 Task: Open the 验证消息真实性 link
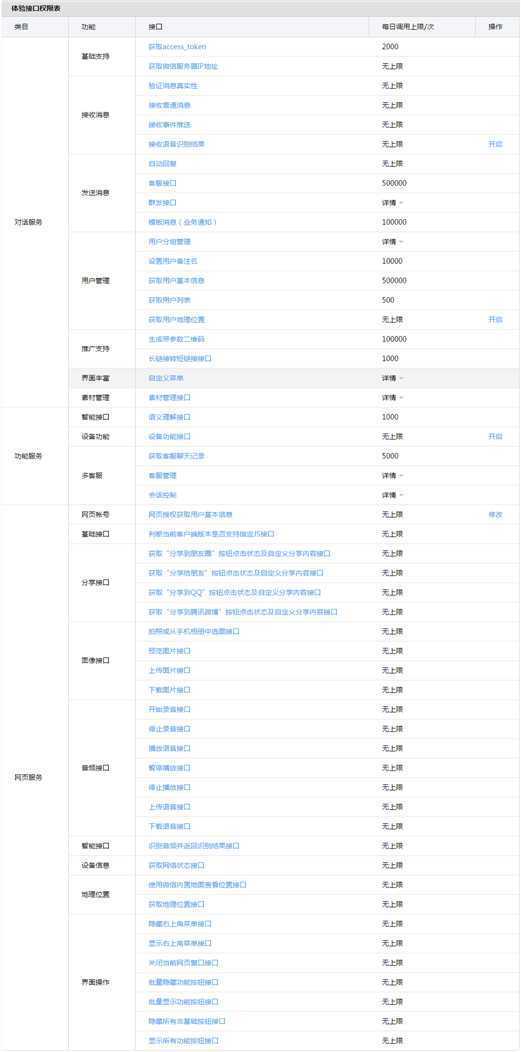[x=173, y=86]
